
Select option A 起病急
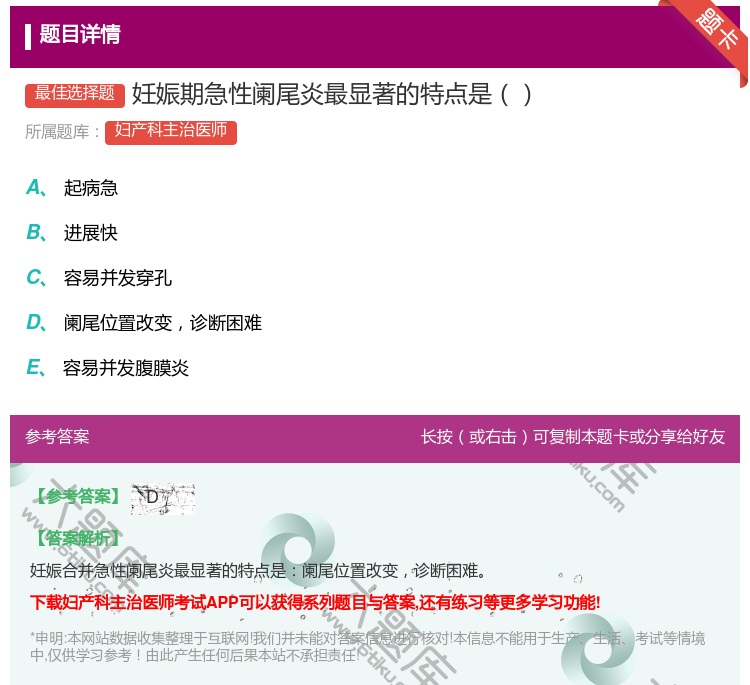point(72,188)
